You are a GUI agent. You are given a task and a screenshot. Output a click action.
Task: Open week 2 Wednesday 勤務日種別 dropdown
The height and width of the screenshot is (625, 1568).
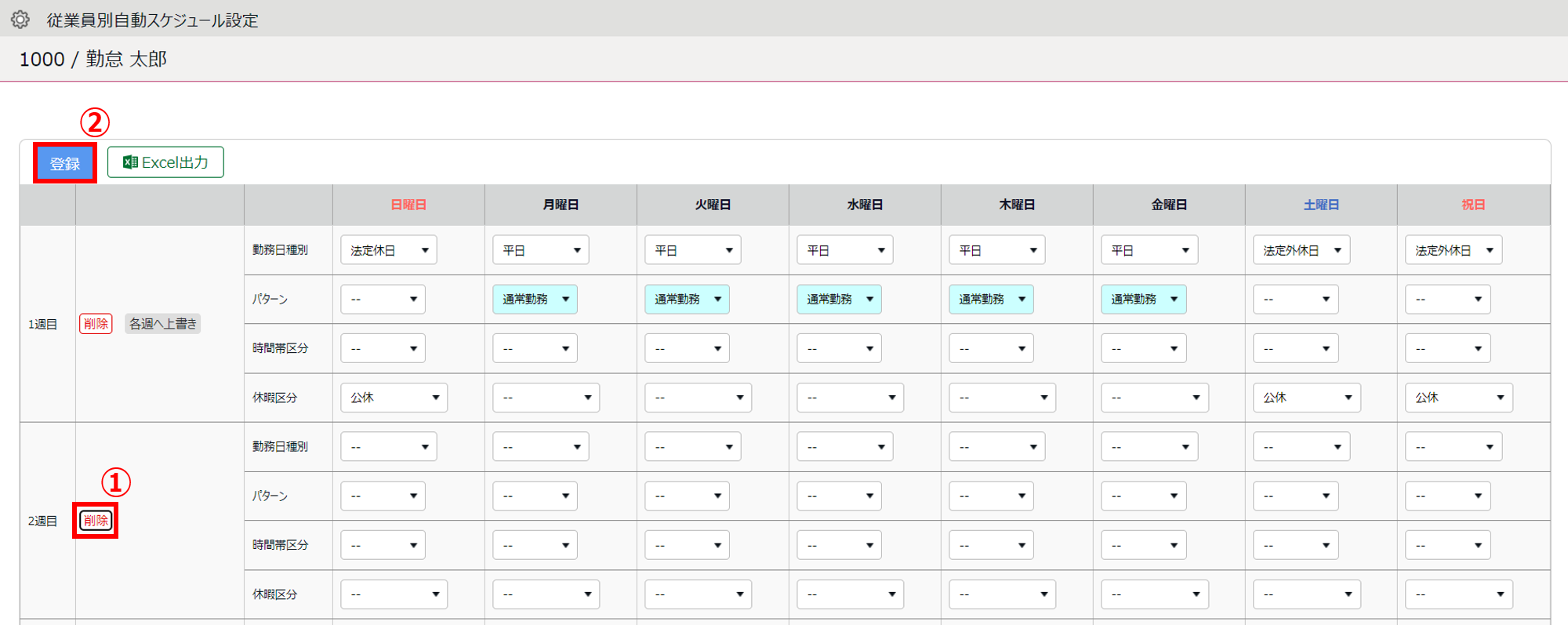845,447
